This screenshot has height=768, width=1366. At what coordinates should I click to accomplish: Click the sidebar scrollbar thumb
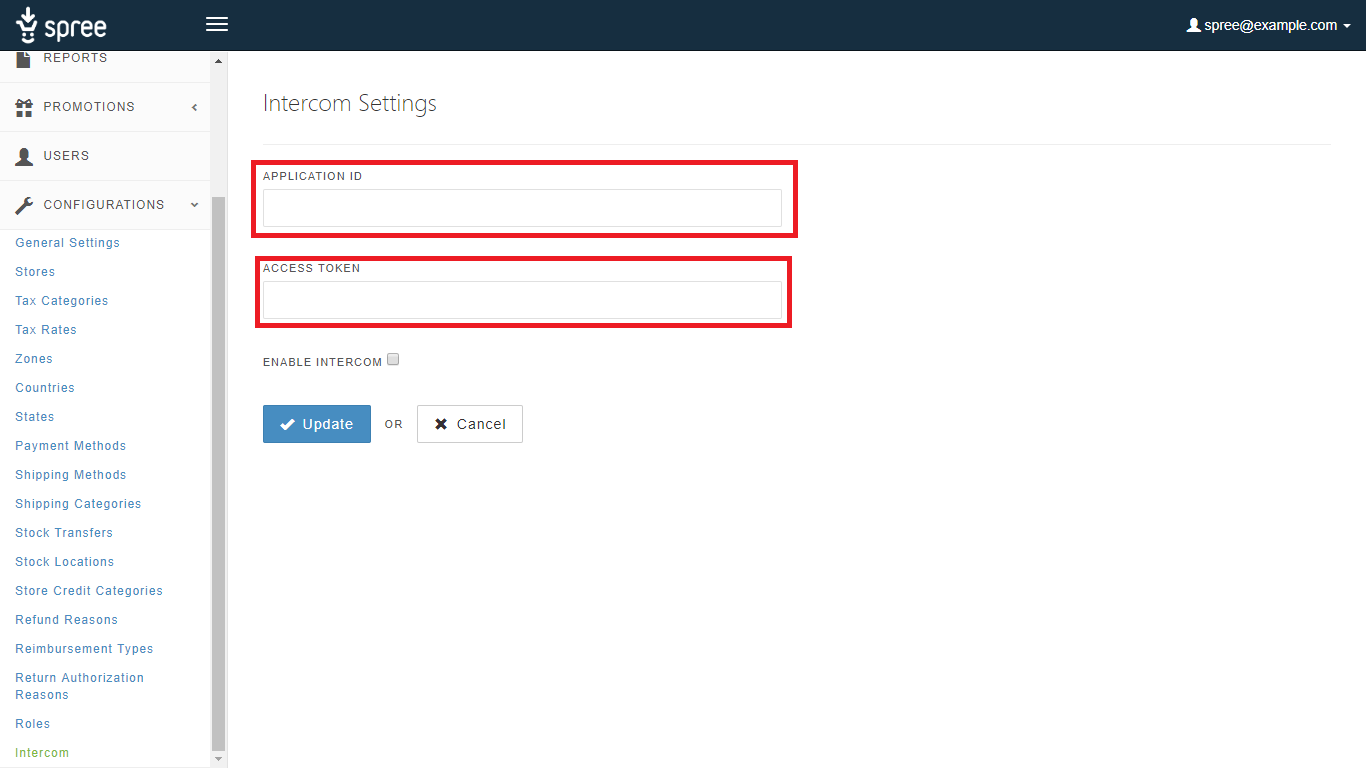[x=219, y=473]
